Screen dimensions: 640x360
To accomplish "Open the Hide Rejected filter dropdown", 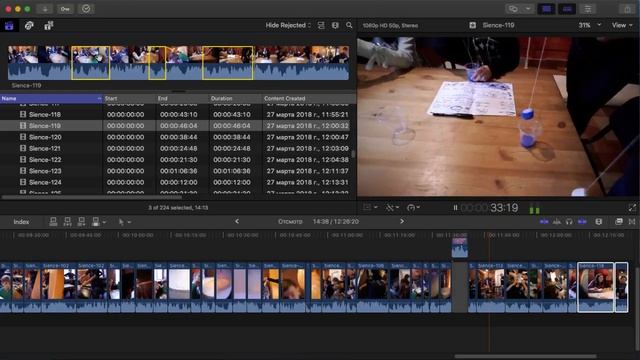I will click(288, 25).
